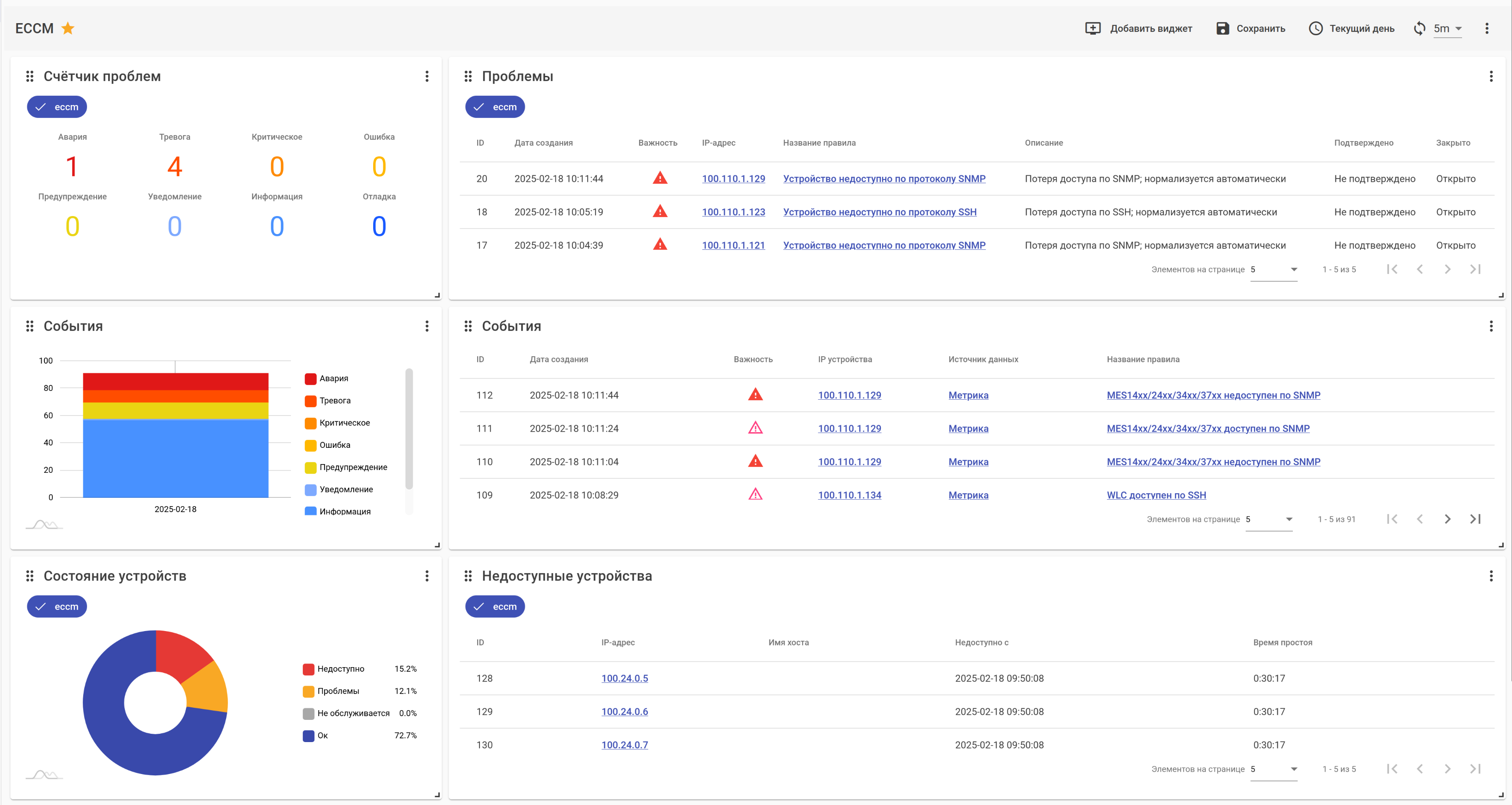The image size is (1512, 805).
Task: Click the clock icon for current day
Action: (1315, 28)
